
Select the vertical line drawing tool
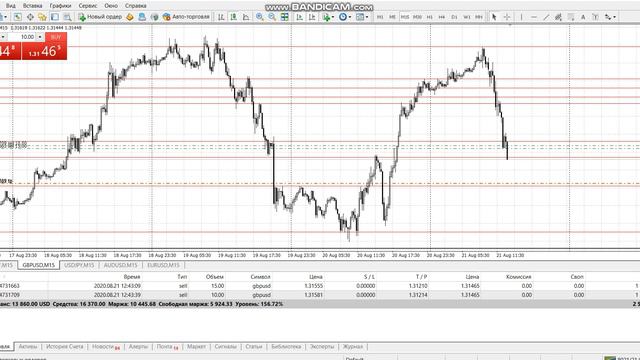coord(521,17)
